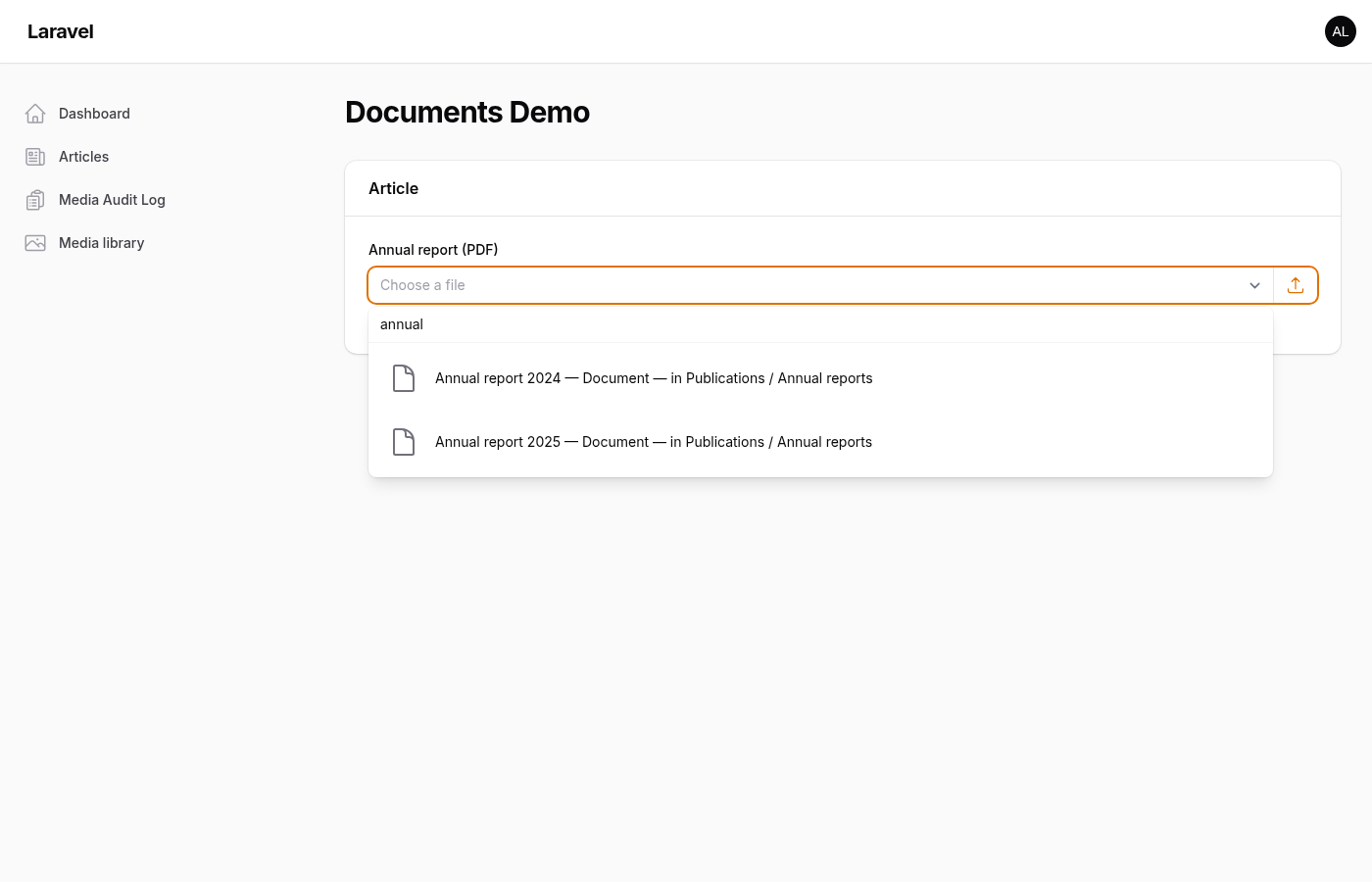Open Media Audit Log page
The width and height of the screenshot is (1372, 882).
point(112,200)
